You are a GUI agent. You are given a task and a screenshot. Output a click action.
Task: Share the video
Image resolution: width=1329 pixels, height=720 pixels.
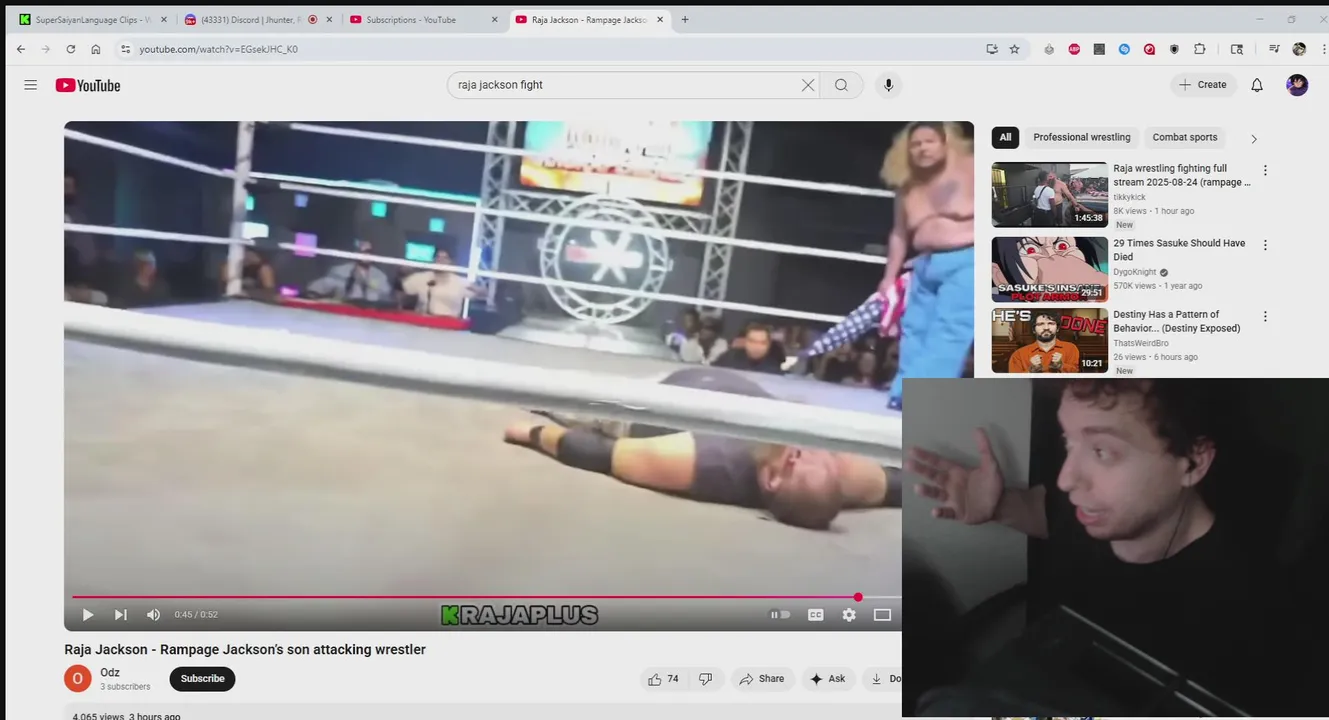coord(762,679)
